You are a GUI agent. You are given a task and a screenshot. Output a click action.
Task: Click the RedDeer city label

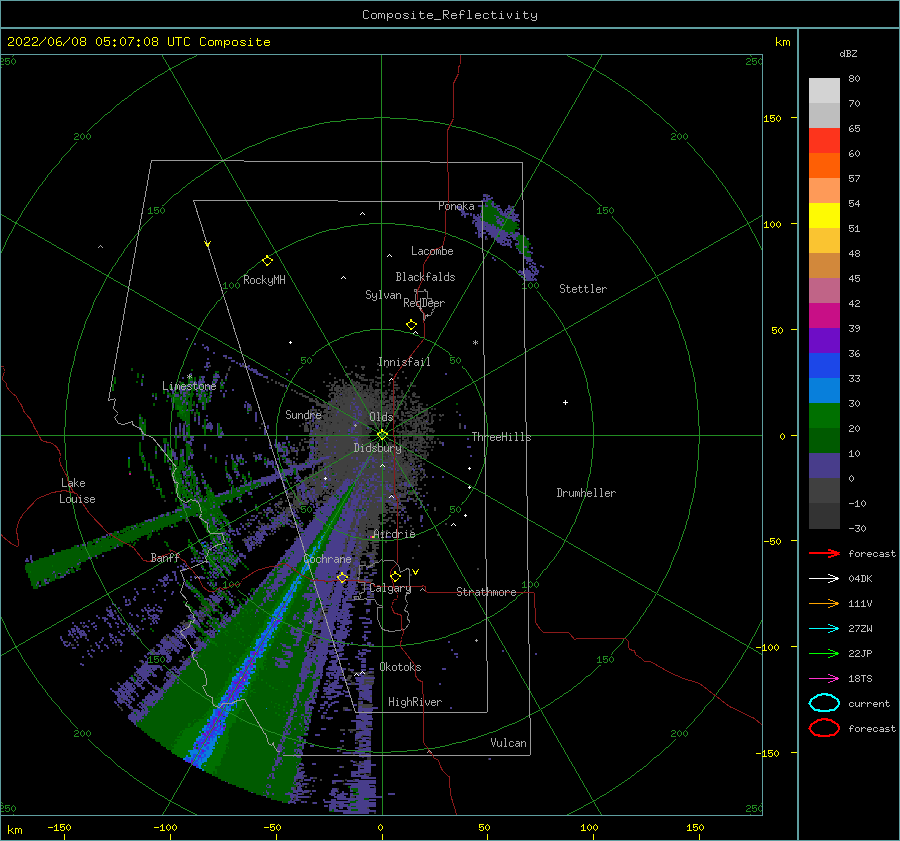[424, 303]
